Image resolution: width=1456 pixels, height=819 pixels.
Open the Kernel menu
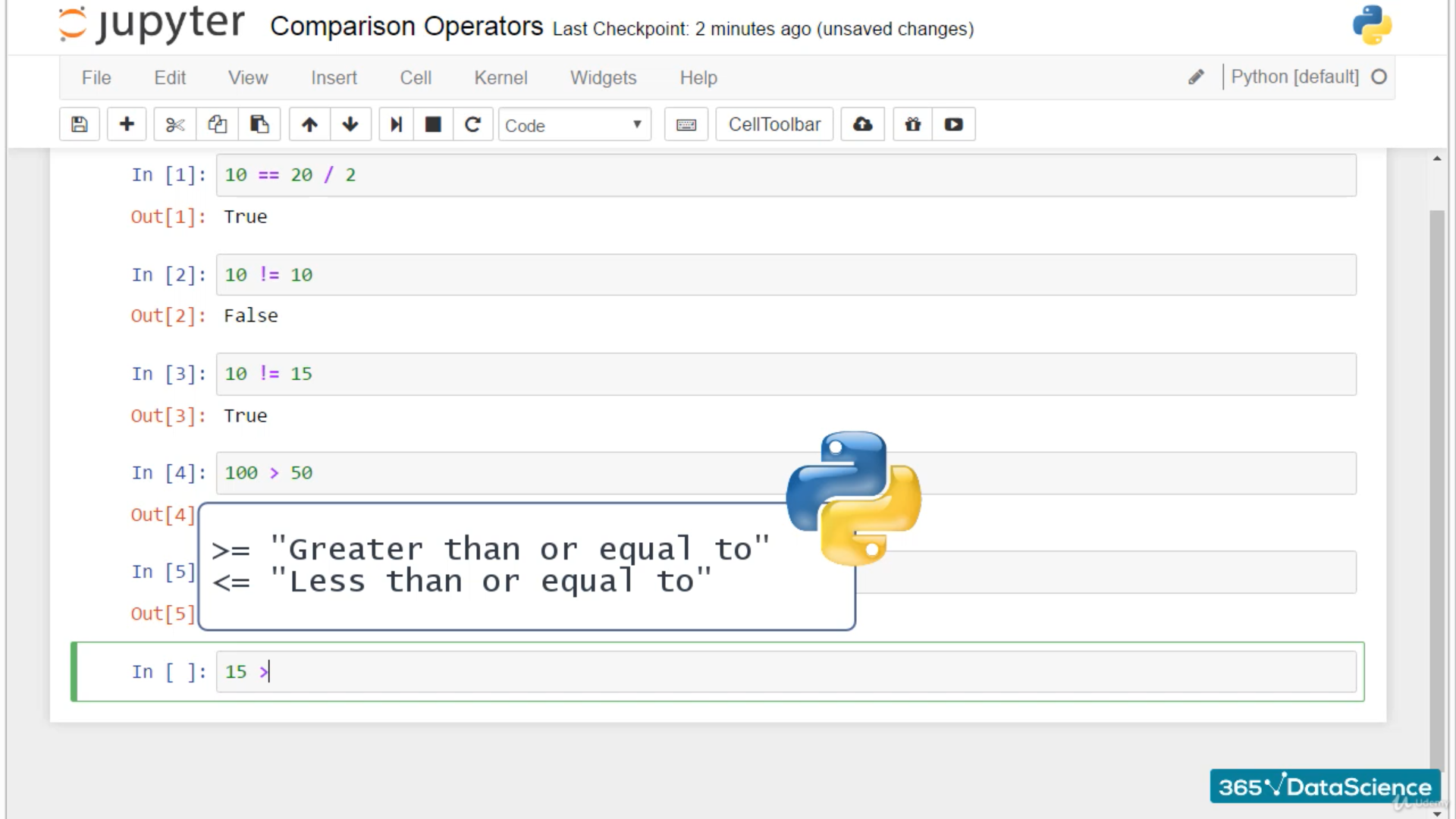(x=500, y=77)
